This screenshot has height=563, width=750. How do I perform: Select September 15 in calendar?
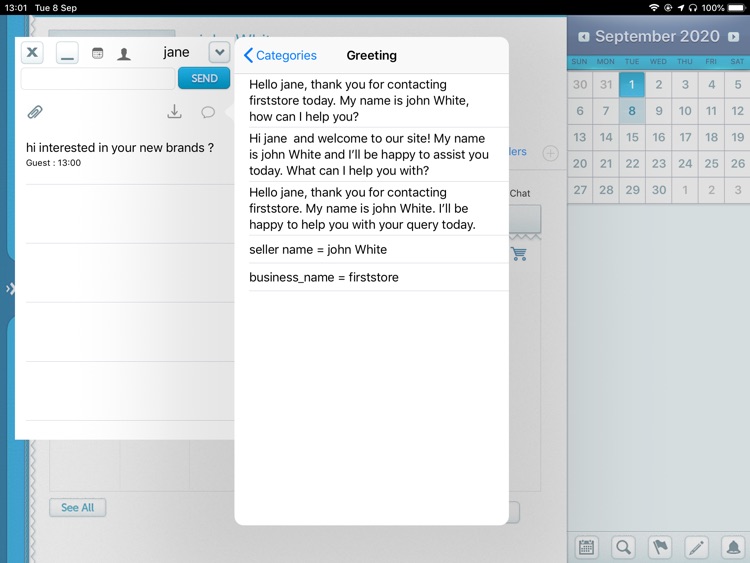tap(632, 137)
